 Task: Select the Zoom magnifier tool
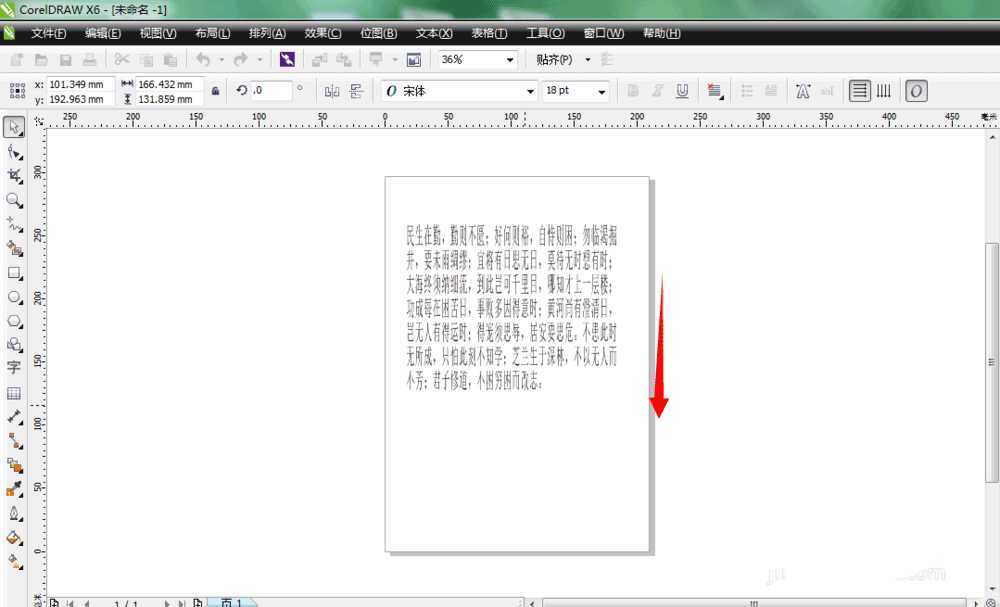click(x=14, y=200)
